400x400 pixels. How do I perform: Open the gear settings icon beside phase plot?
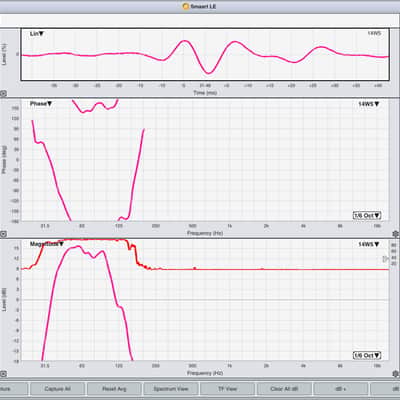point(395,234)
